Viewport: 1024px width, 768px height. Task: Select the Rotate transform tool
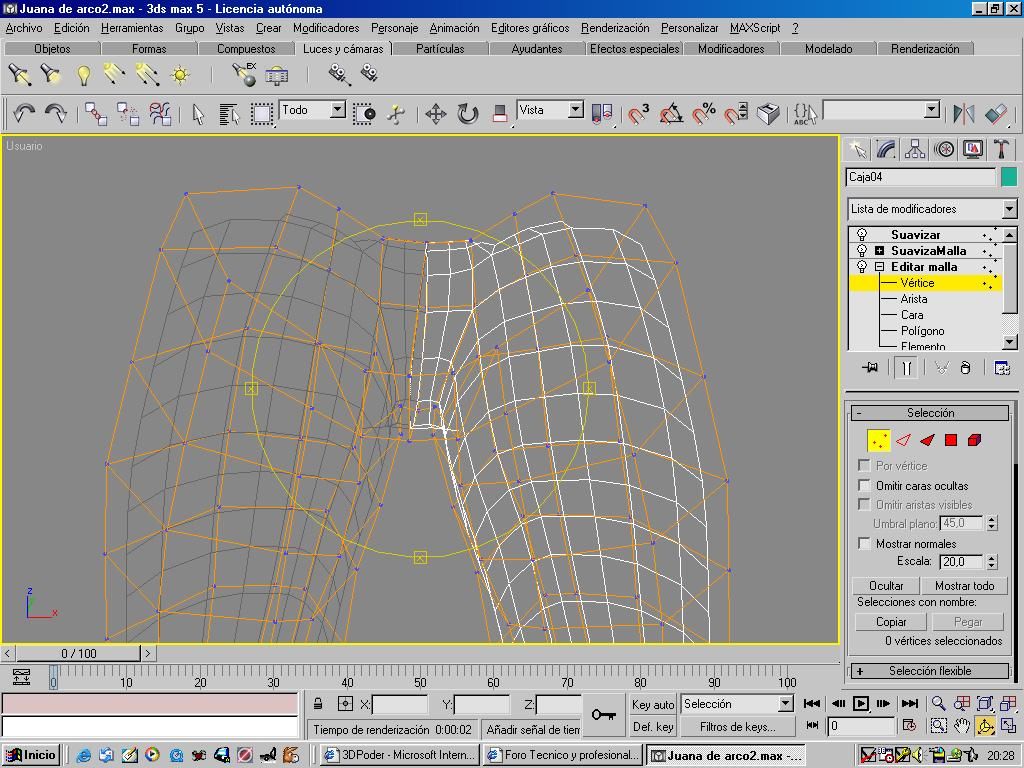click(467, 114)
